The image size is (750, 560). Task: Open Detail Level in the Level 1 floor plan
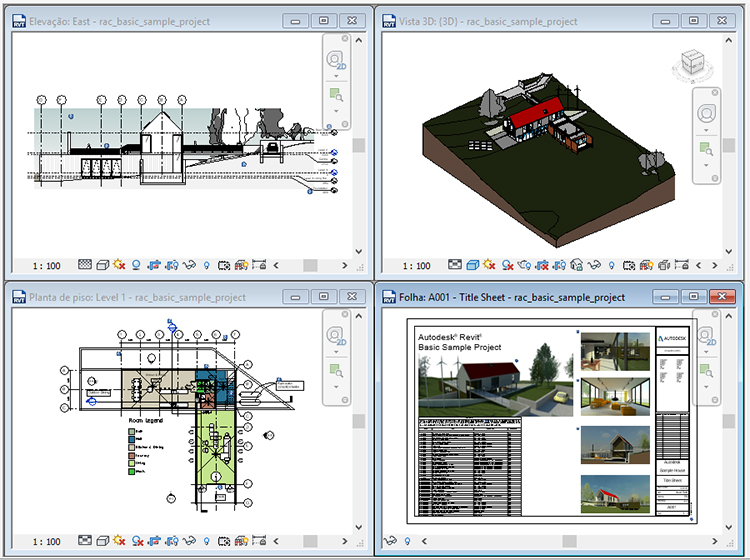click(x=85, y=540)
